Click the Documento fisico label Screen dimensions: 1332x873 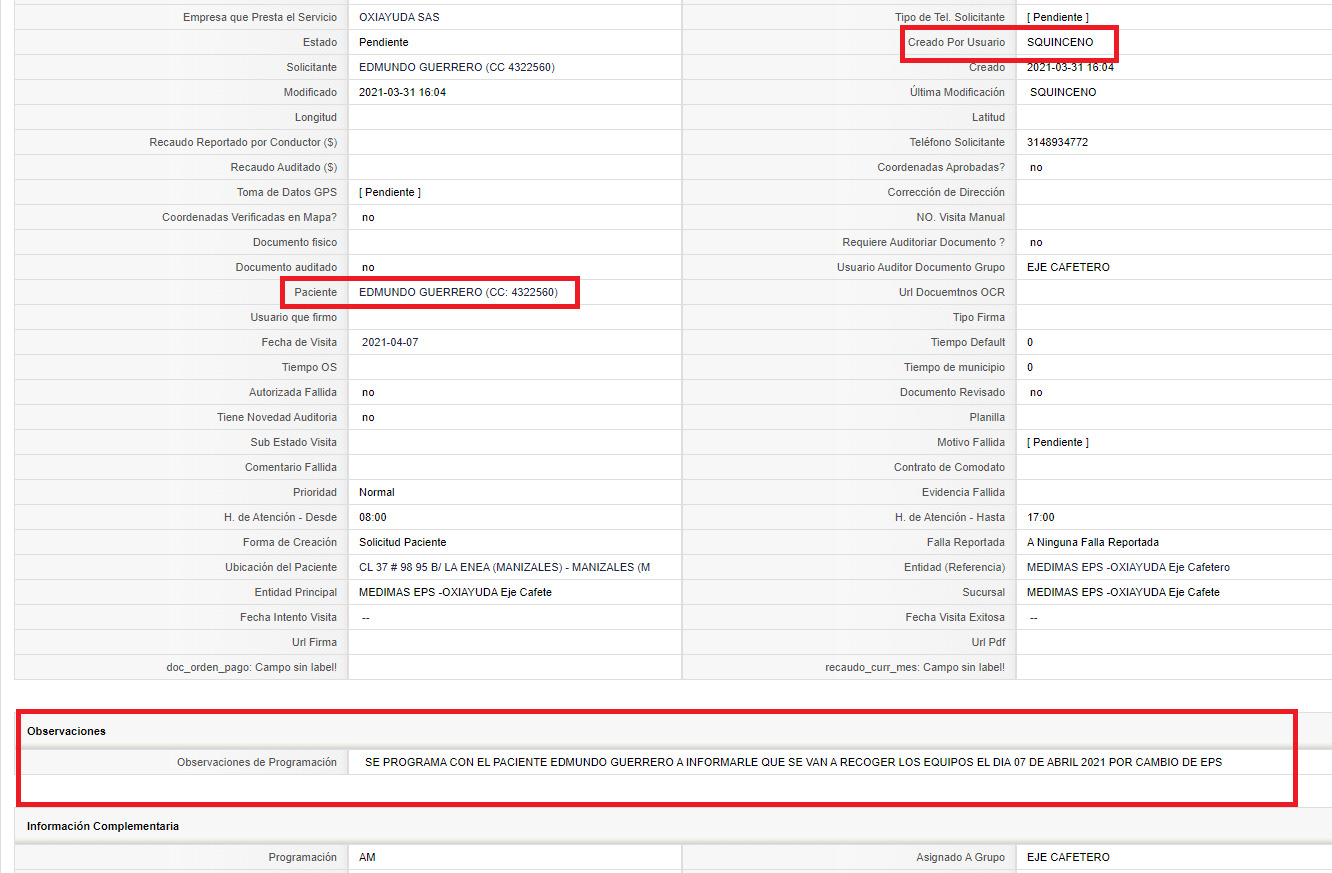295,242
